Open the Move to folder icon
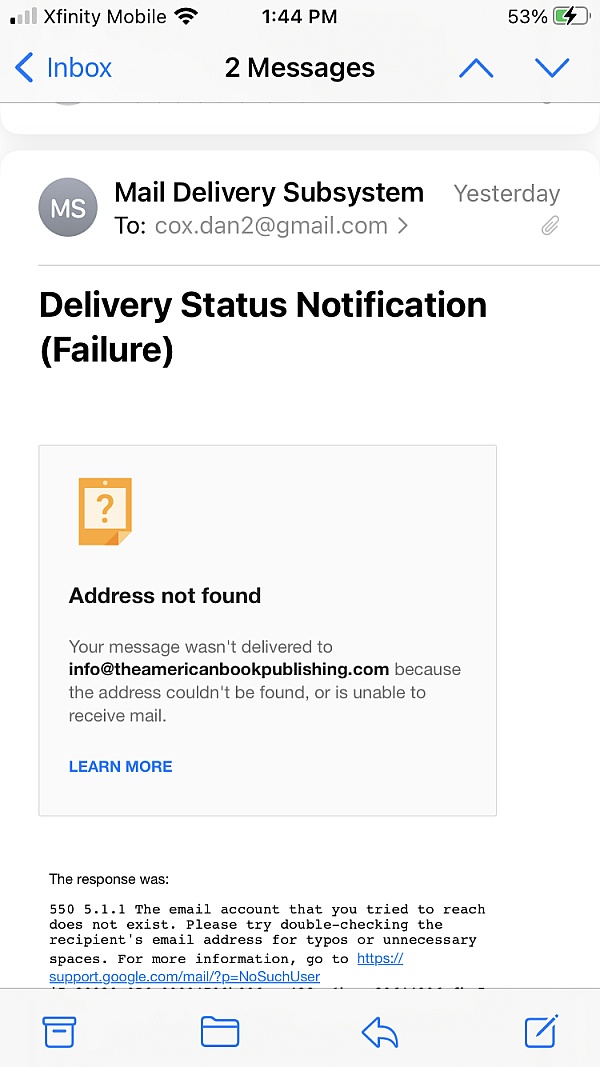This screenshot has width=600, height=1067. (220, 1031)
